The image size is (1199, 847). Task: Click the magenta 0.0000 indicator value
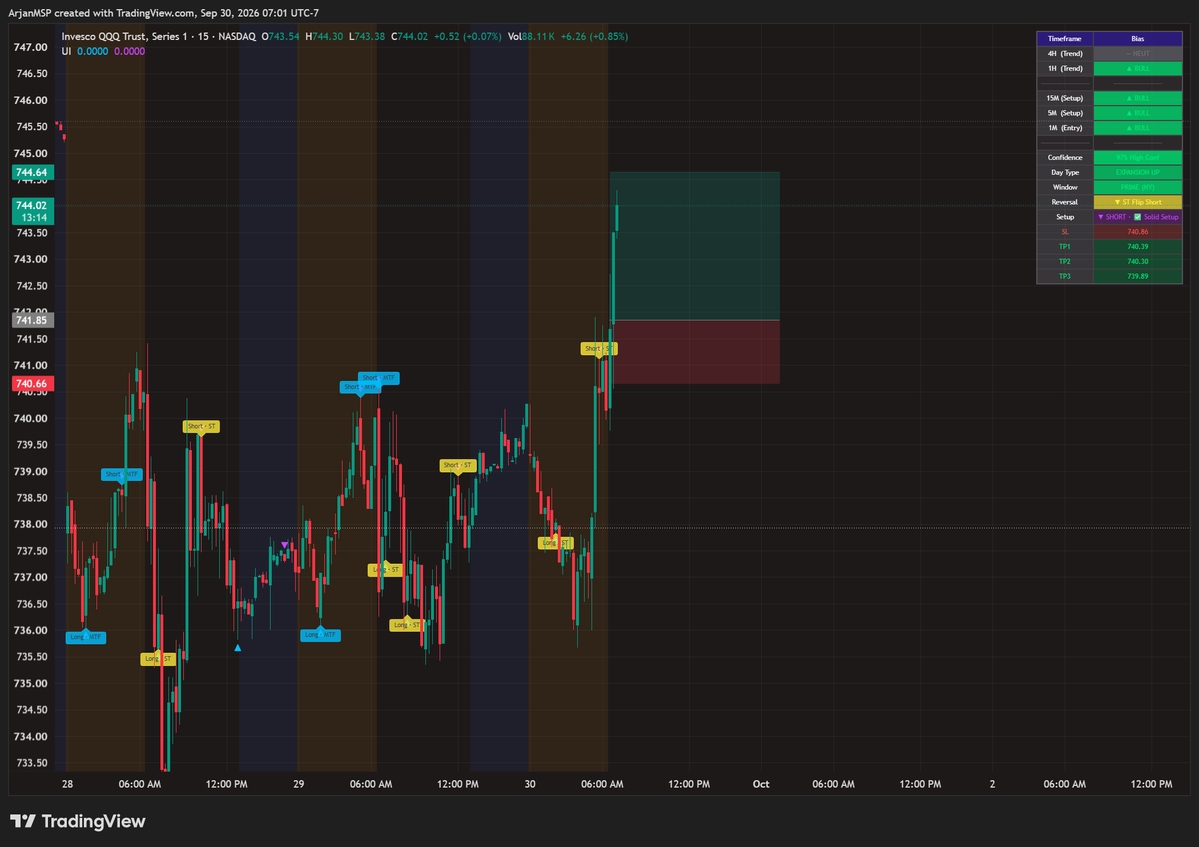click(x=129, y=51)
